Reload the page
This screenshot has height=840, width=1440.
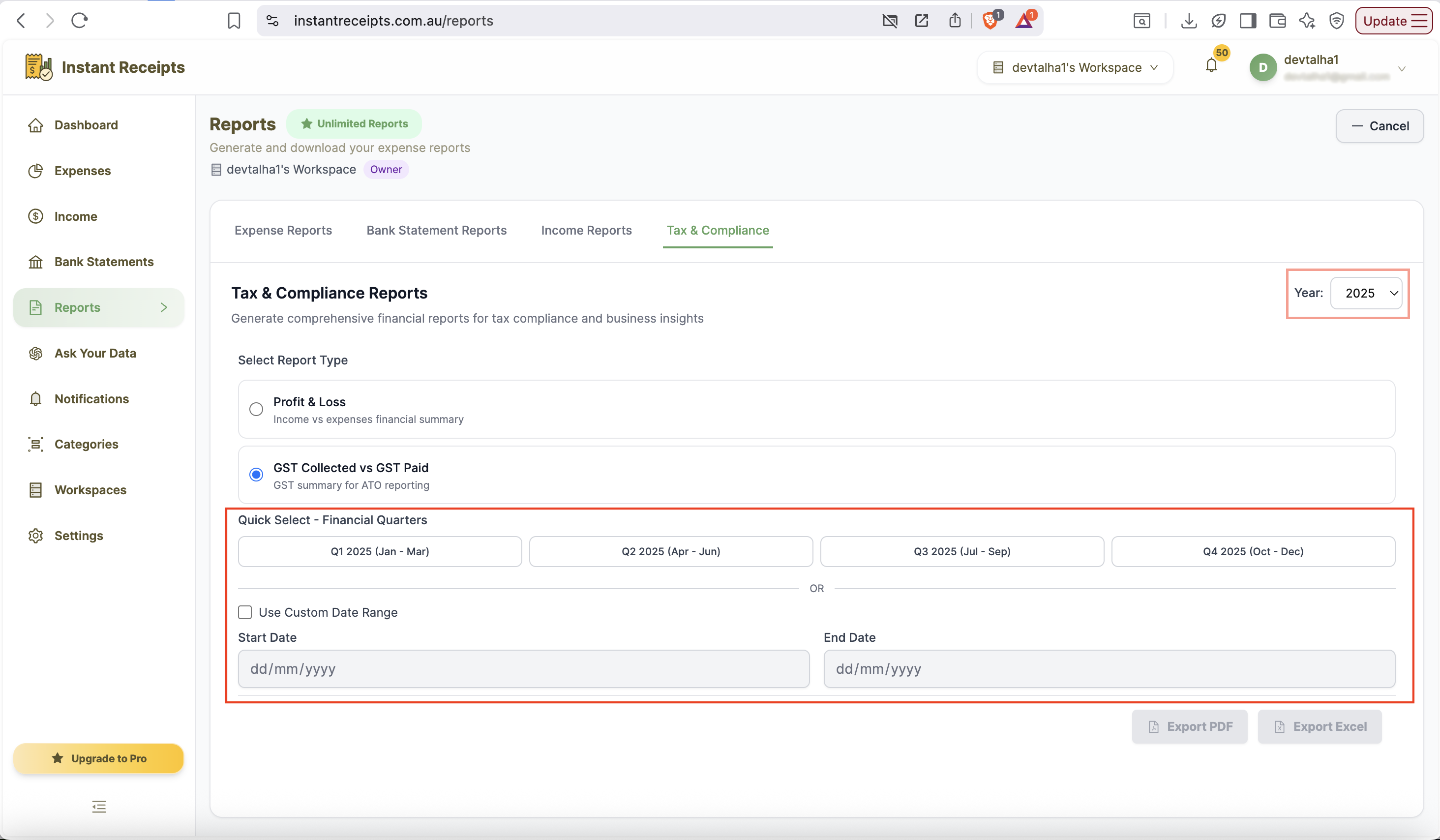[80, 21]
